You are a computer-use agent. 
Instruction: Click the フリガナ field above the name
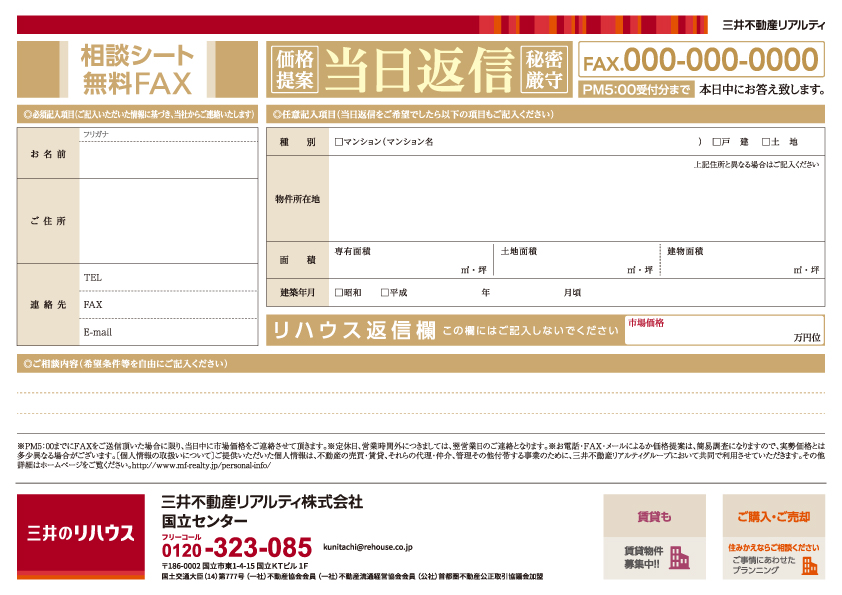[169, 135]
